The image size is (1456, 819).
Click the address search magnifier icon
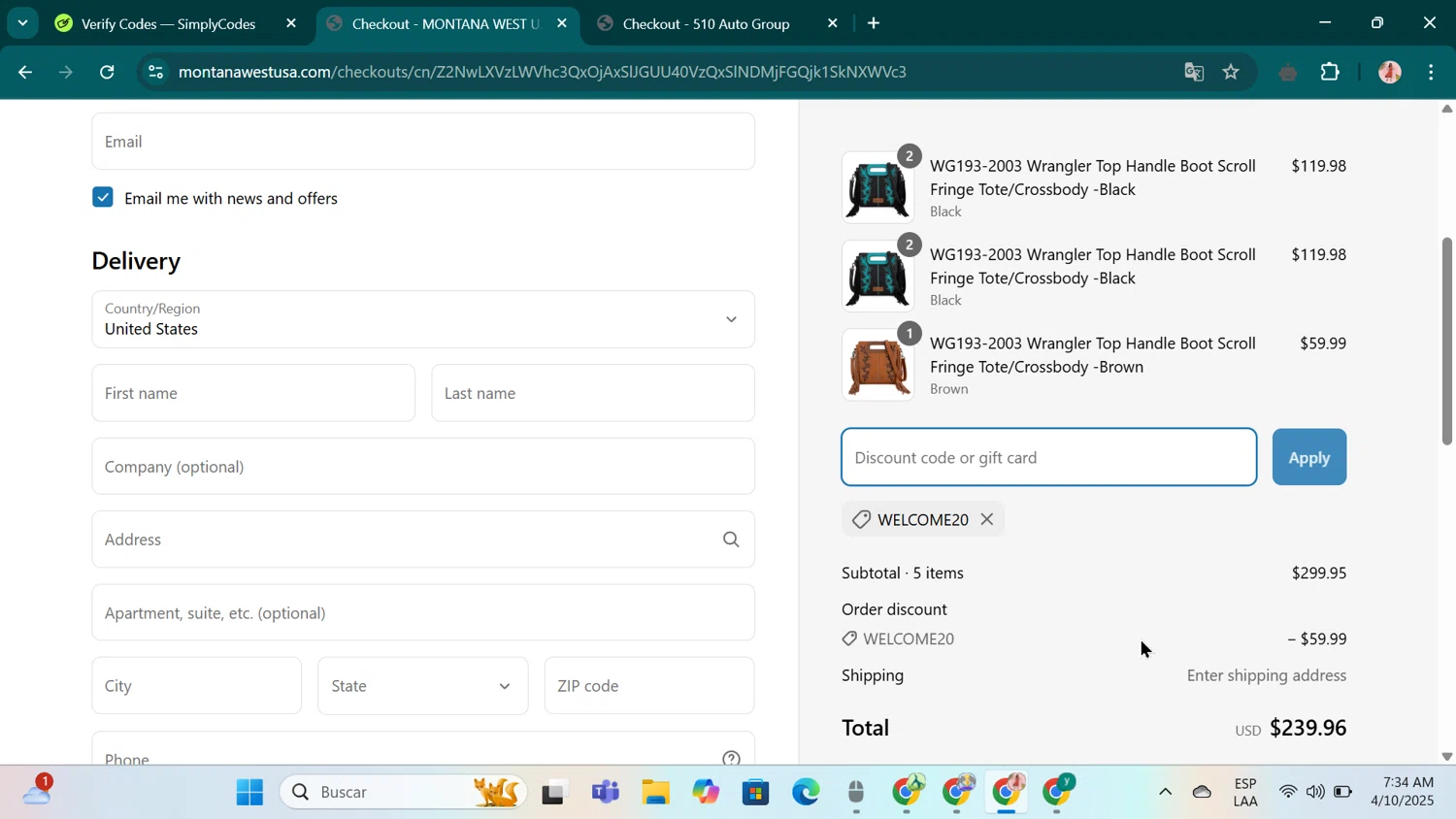731,540
